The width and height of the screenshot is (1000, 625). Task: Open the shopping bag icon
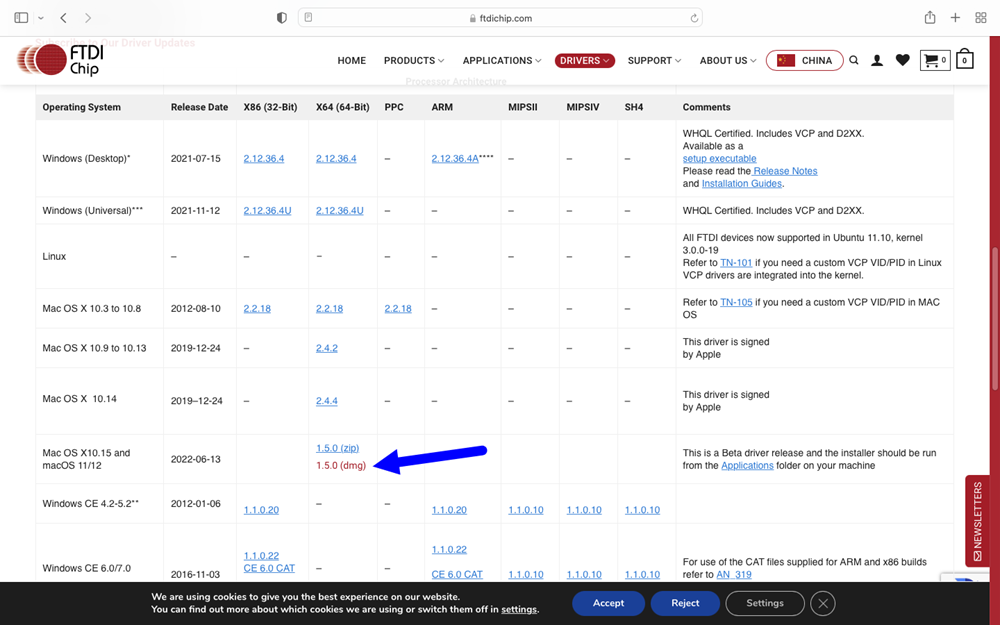click(x=964, y=59)
